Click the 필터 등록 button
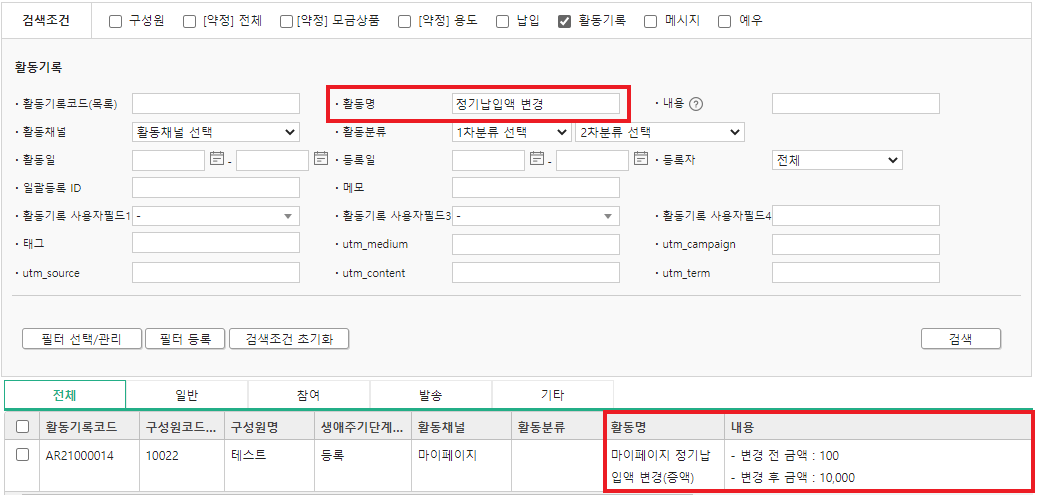Viewport: 1040px width, 500px height. [186, 339]
